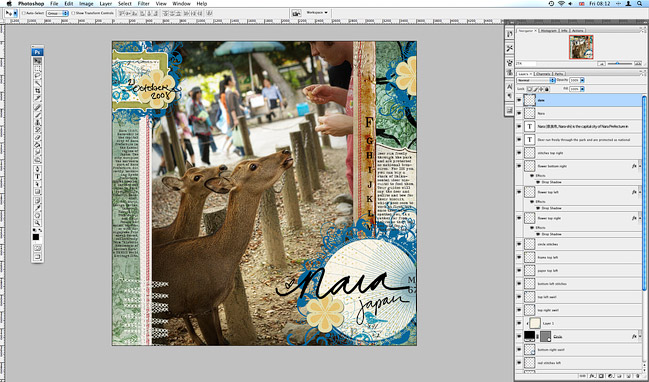Hide the Nara layer

point(519,113)
